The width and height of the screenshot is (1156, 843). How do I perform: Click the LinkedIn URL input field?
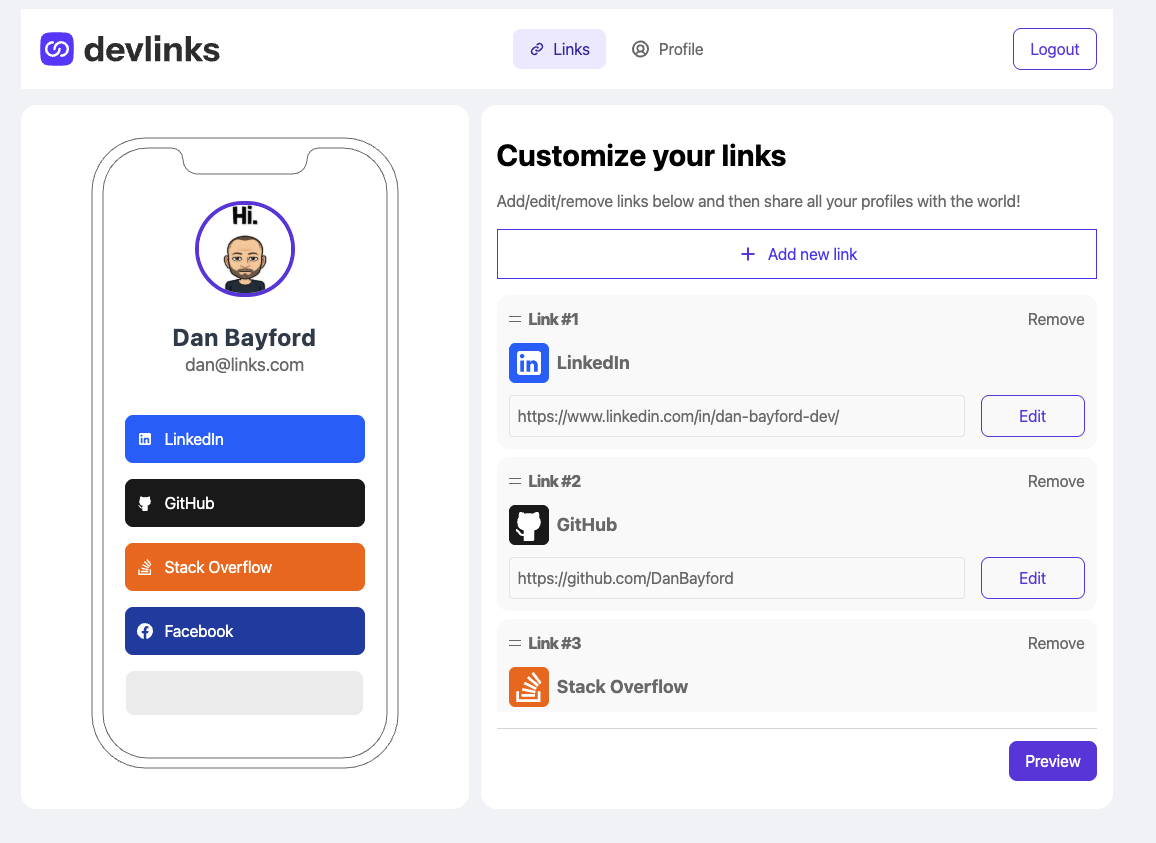pos(736,416)
